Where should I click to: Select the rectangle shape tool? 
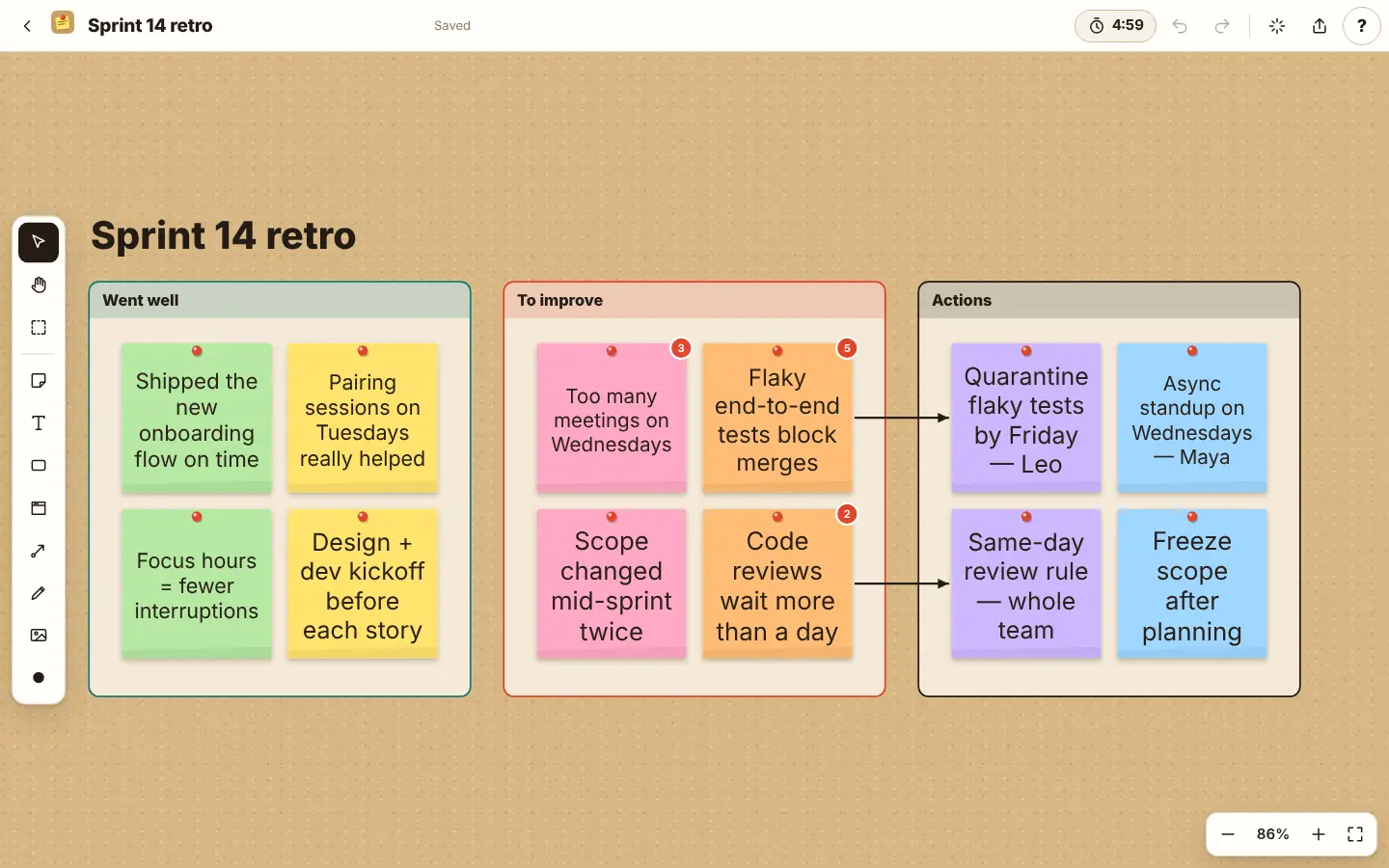[39, 466]
